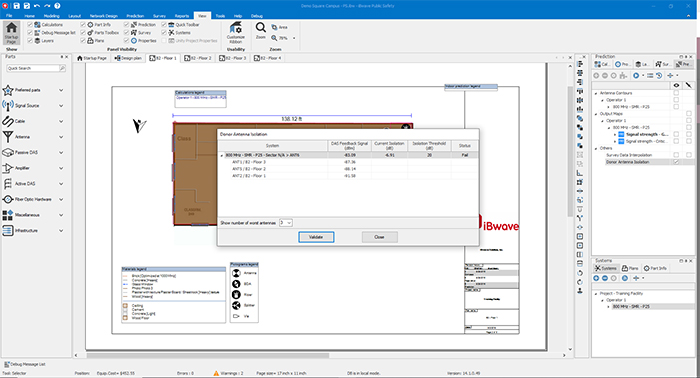This screenshot has height=378, width=700.
Task: Collapse the Others tree node
Action: coord(596,148)
